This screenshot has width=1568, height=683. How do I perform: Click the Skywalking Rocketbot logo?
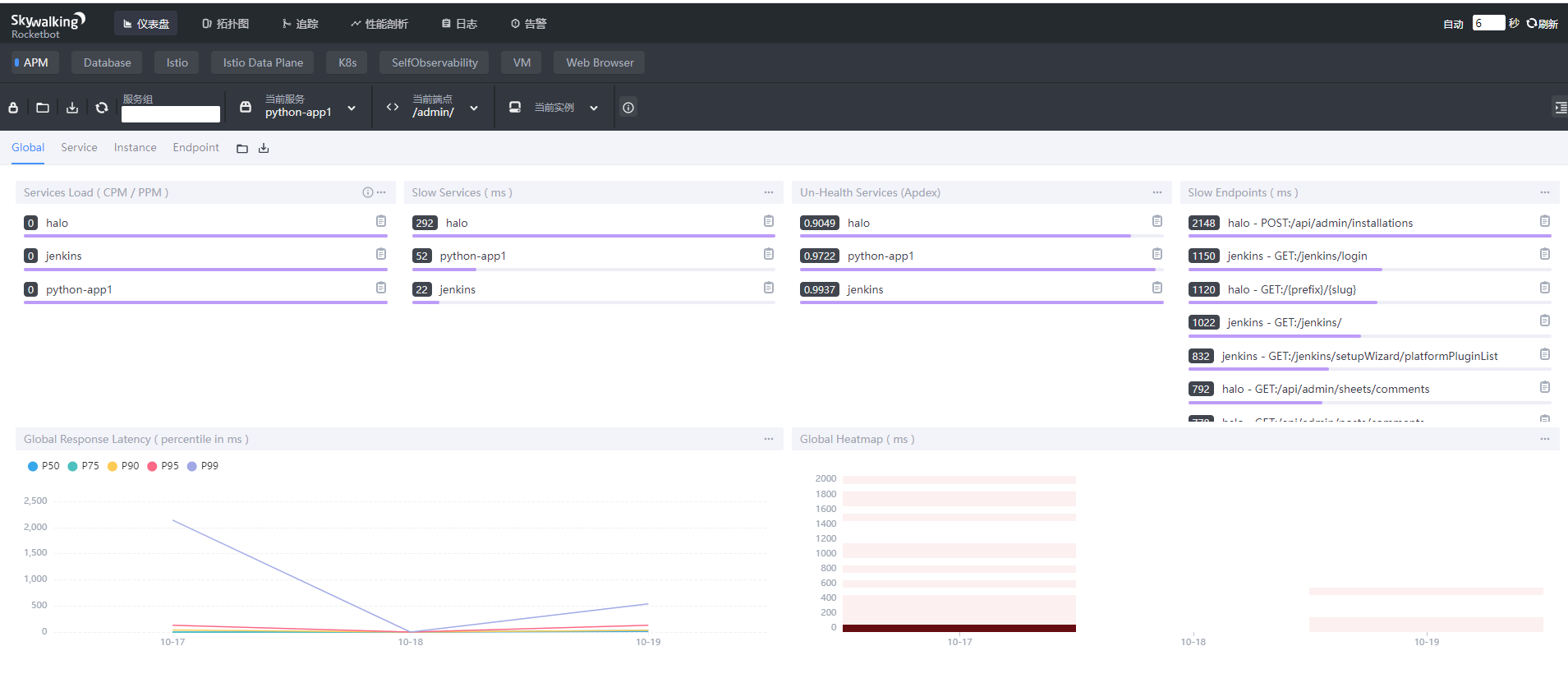point(48,25)
